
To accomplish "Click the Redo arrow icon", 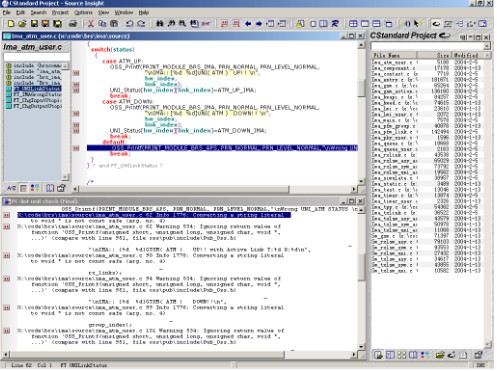I will (141, 24).
